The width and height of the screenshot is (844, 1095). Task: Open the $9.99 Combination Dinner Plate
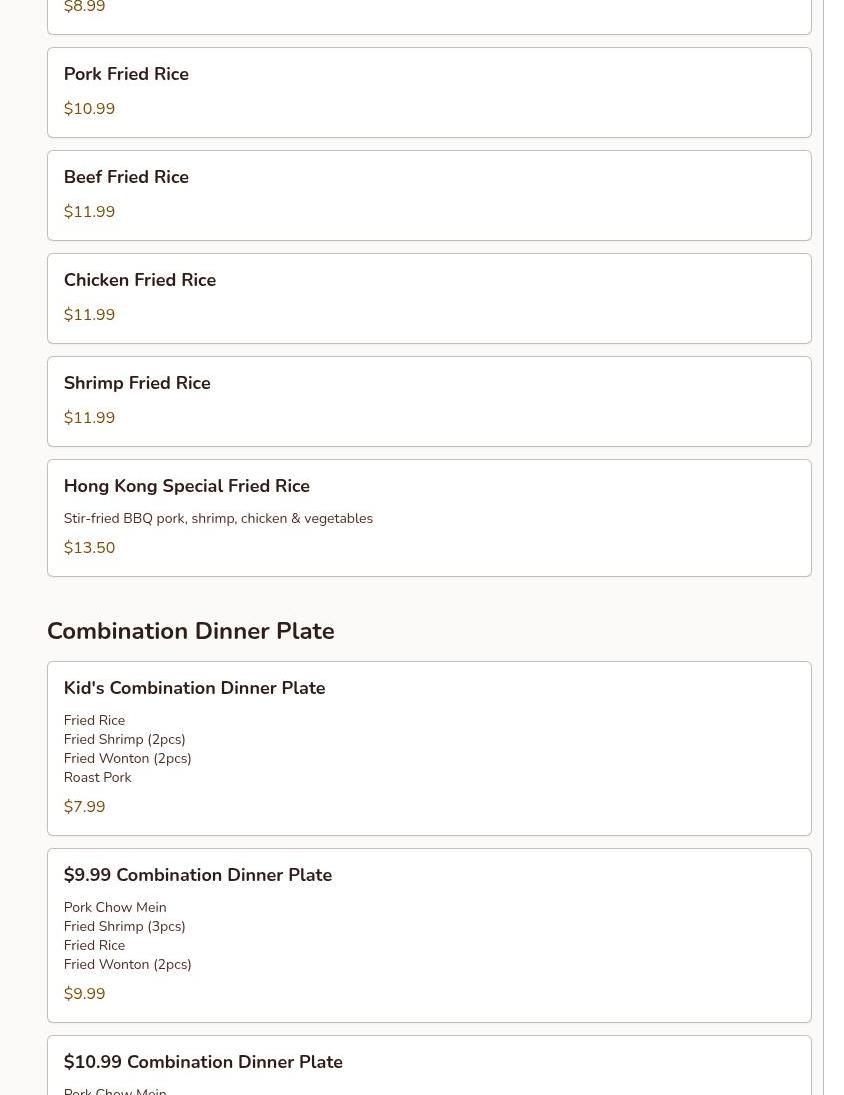click(429, 935)
